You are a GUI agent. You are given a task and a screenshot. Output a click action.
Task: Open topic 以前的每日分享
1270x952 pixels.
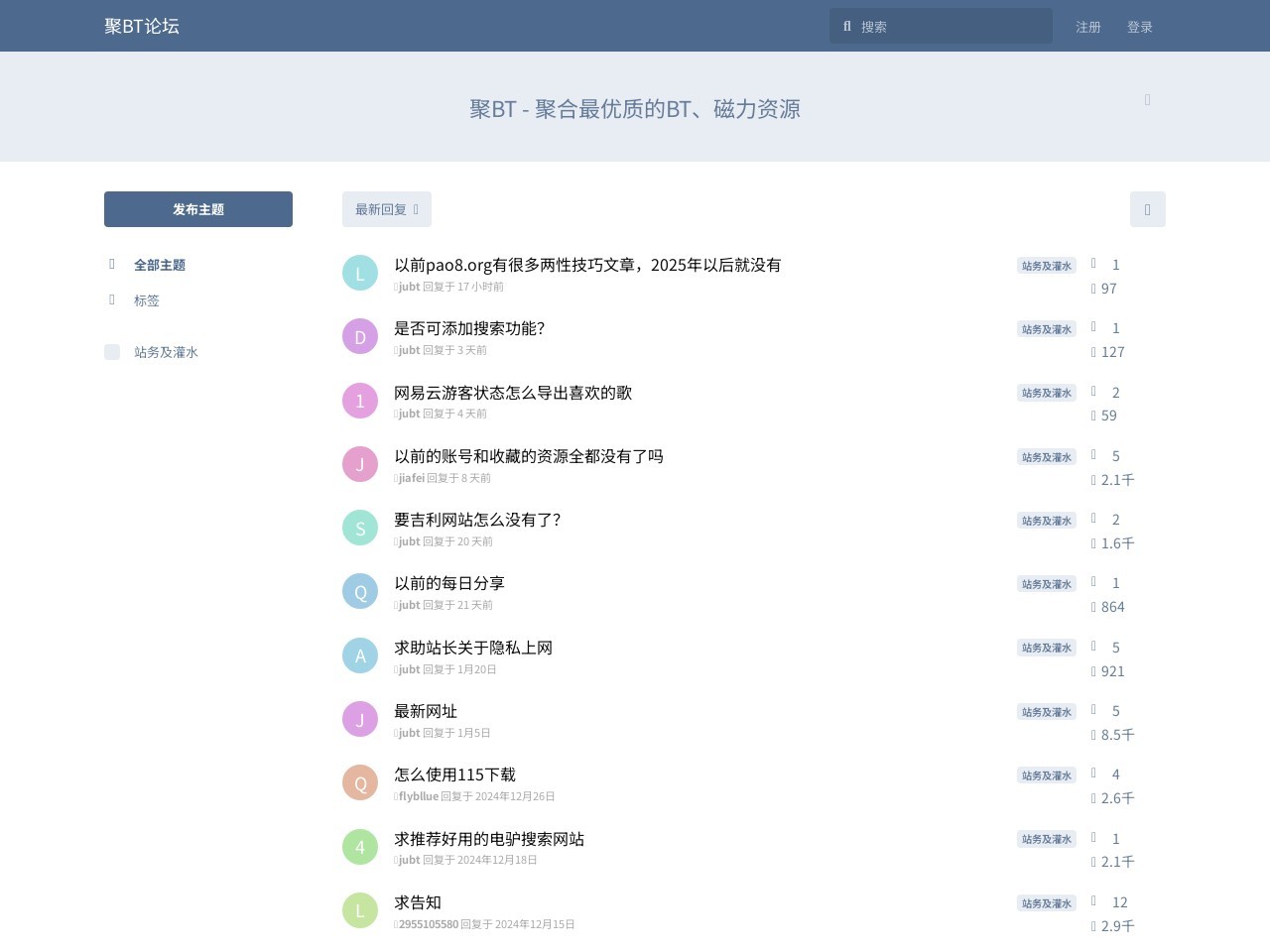pyautogui.click(x=449, y=583)
